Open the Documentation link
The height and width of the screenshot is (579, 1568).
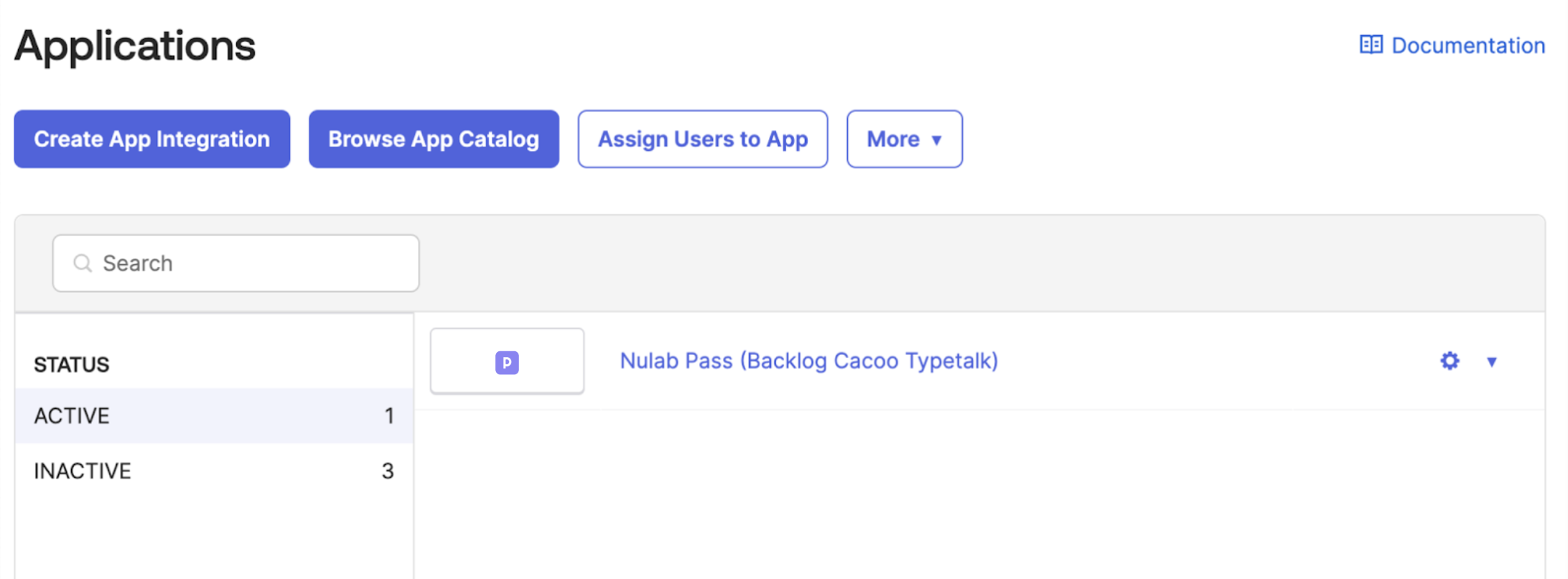point(1467,46)
